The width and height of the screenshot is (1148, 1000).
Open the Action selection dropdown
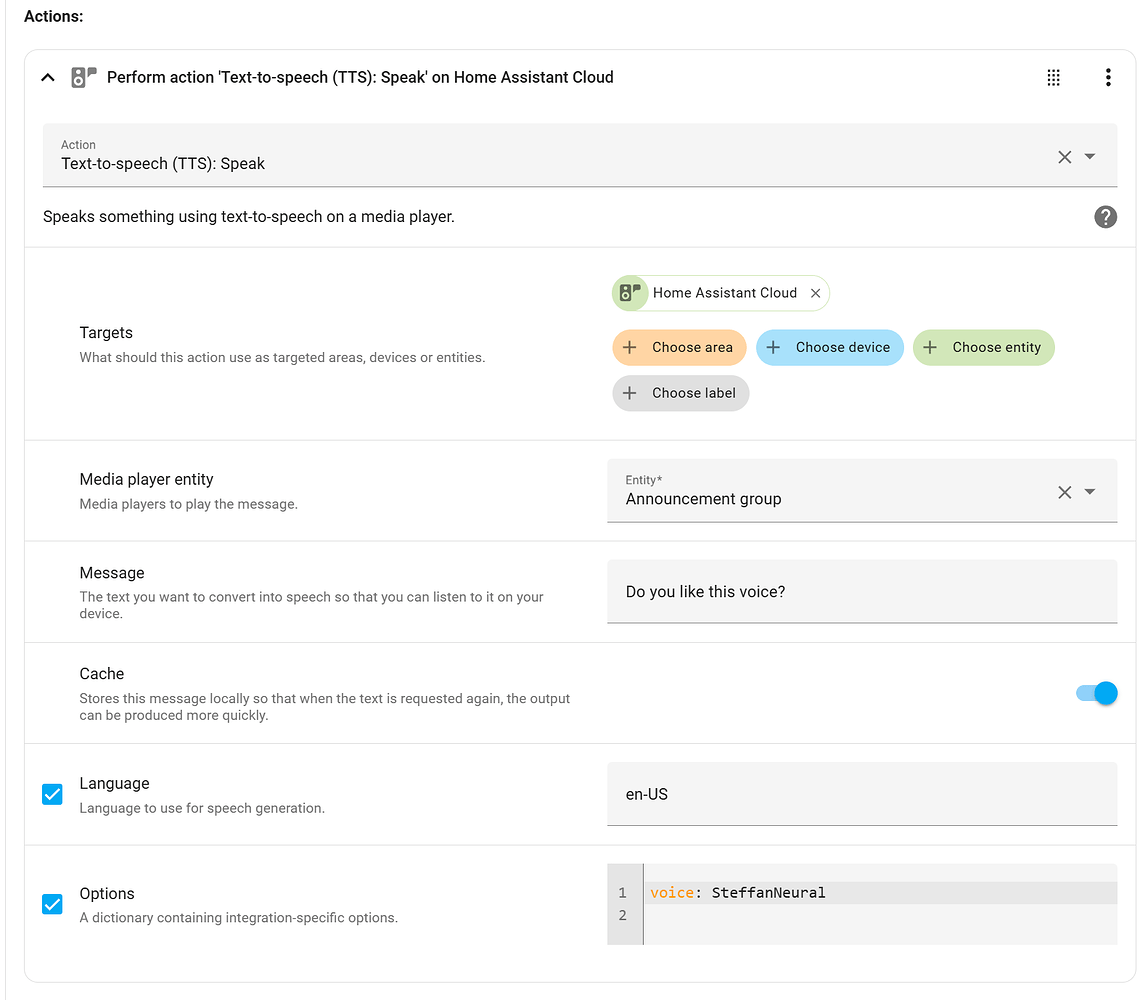coord(1090,156)
